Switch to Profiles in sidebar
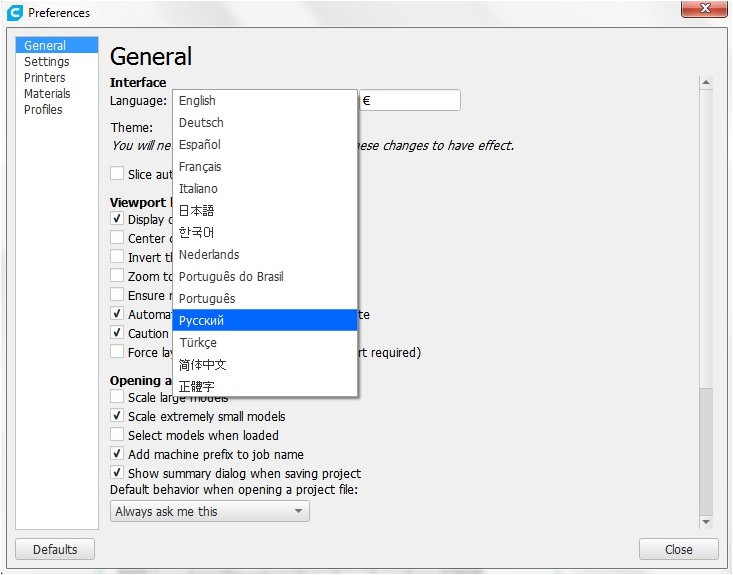The width and height of the screenshot is (733, 575). (43, 110)
